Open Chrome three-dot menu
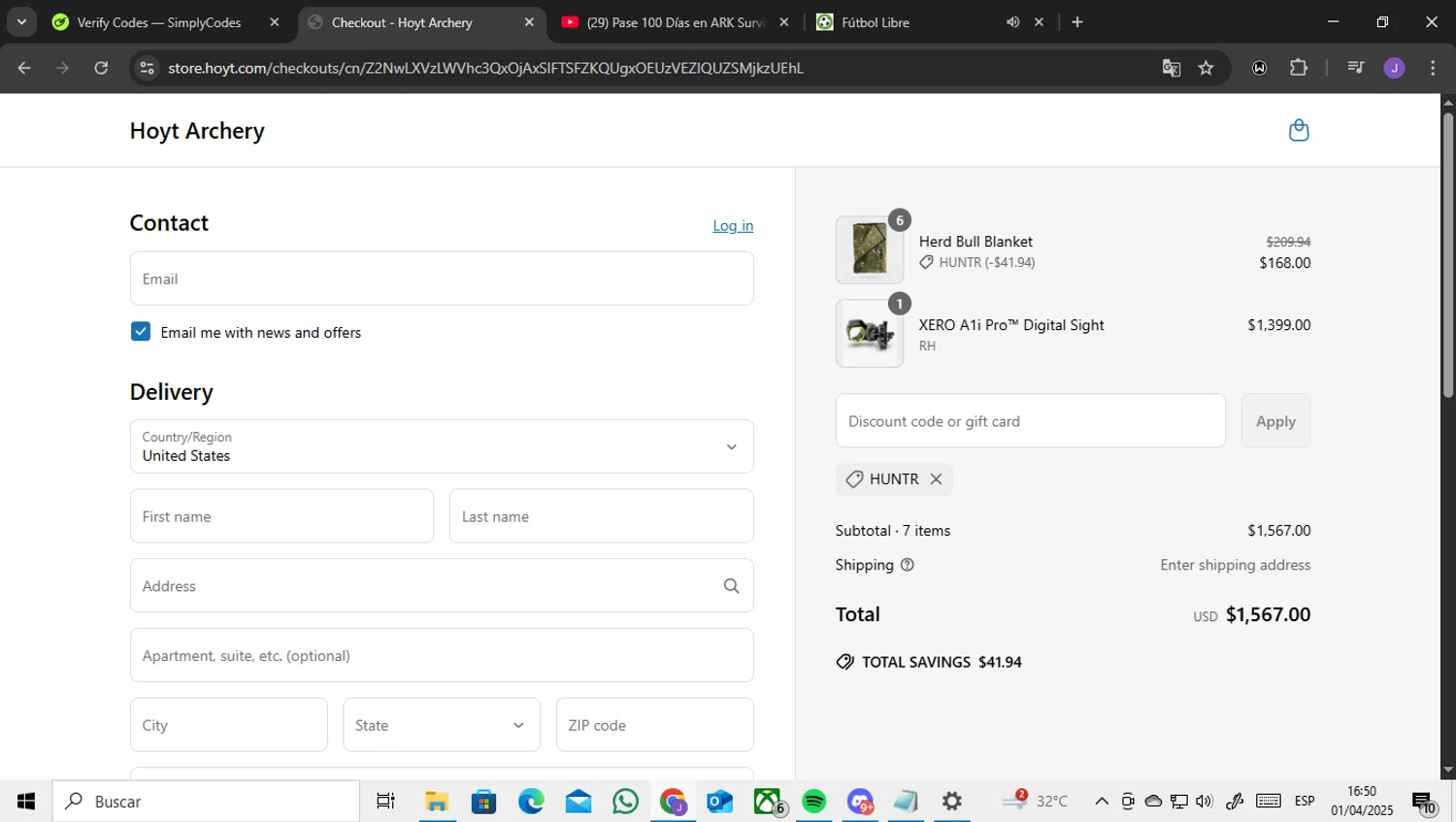The width and height of the screenshot is (1456, 822). click(1433, 68)
